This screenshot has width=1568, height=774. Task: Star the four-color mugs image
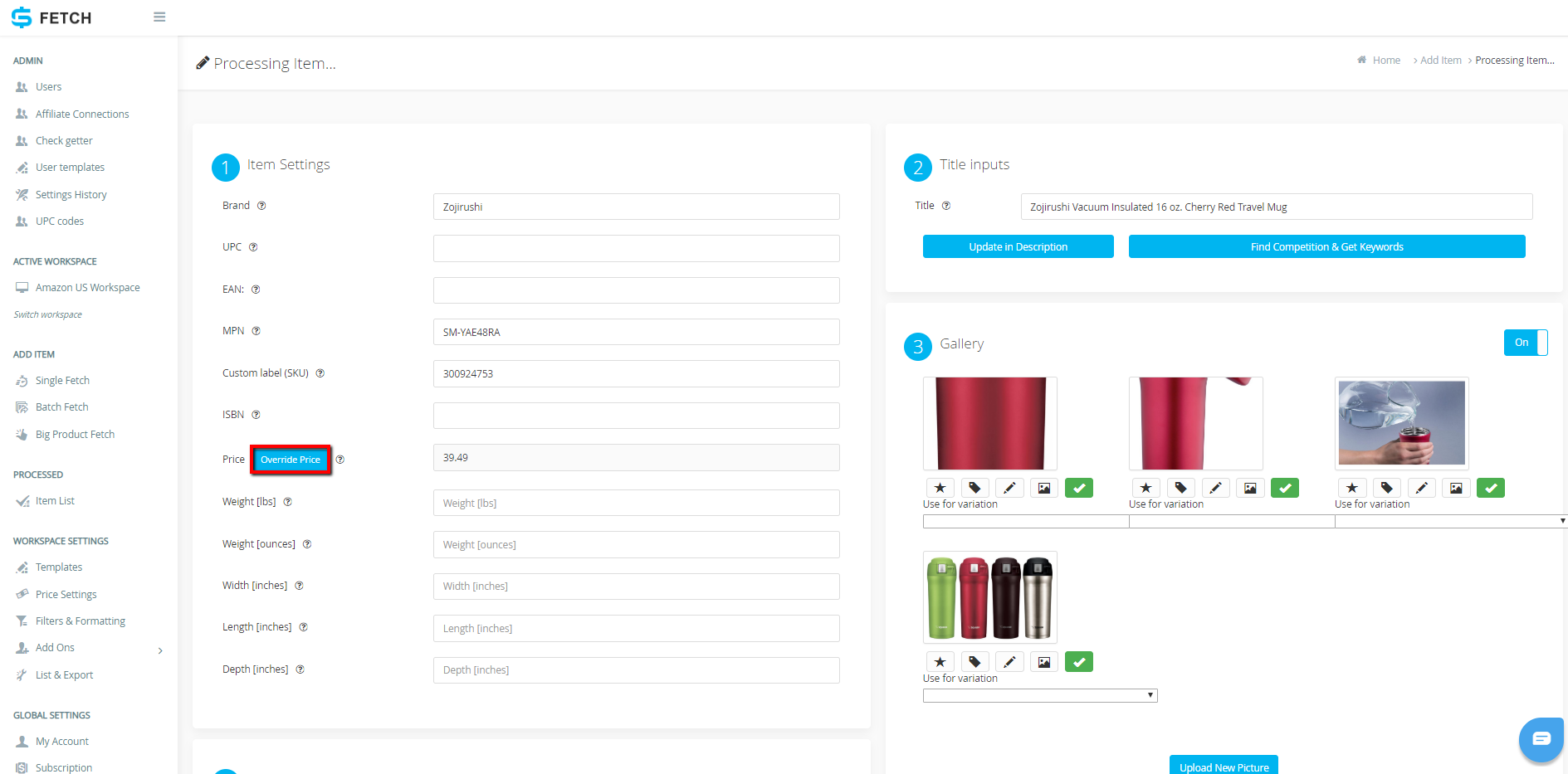tap(940, 662)
